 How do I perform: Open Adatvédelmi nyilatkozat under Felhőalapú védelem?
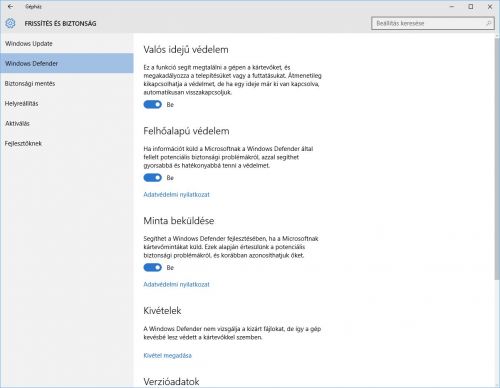[176, 194]
